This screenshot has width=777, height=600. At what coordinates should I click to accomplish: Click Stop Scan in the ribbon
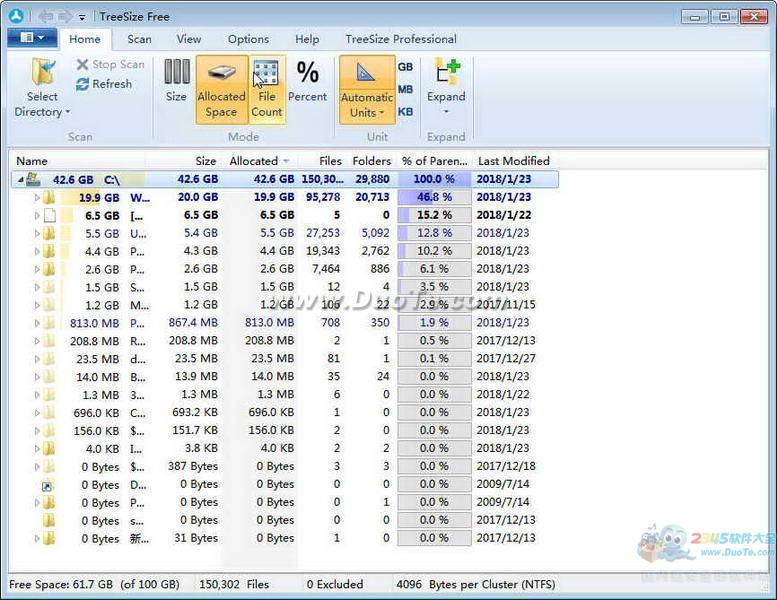pyautogui.click(x=111, y=64)
